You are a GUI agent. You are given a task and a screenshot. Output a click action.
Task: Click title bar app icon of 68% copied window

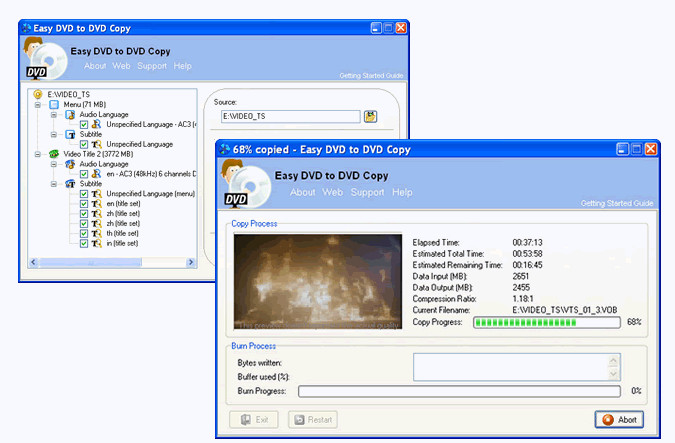(225, 149)
